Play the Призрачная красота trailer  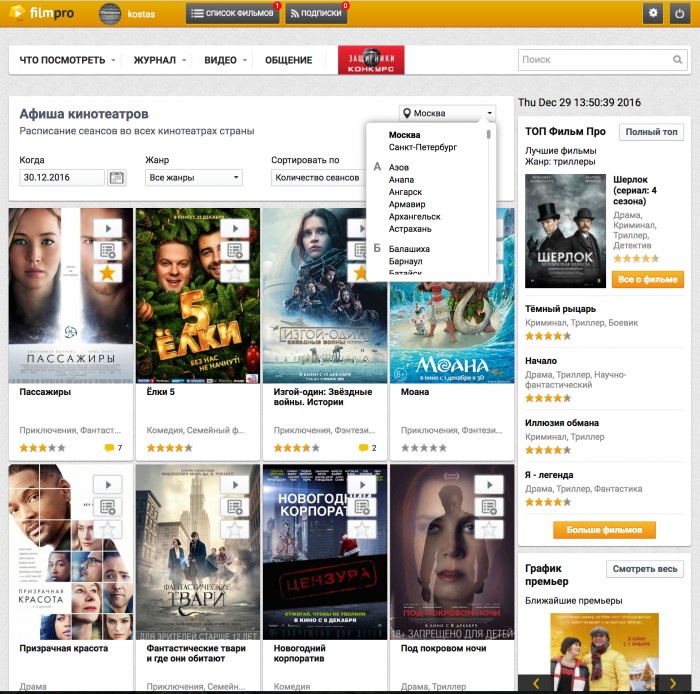[x=108, y=485]
